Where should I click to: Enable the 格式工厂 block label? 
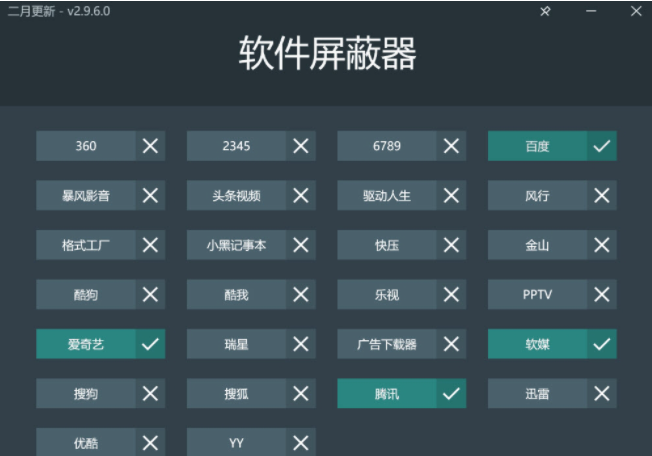(86, 245)
